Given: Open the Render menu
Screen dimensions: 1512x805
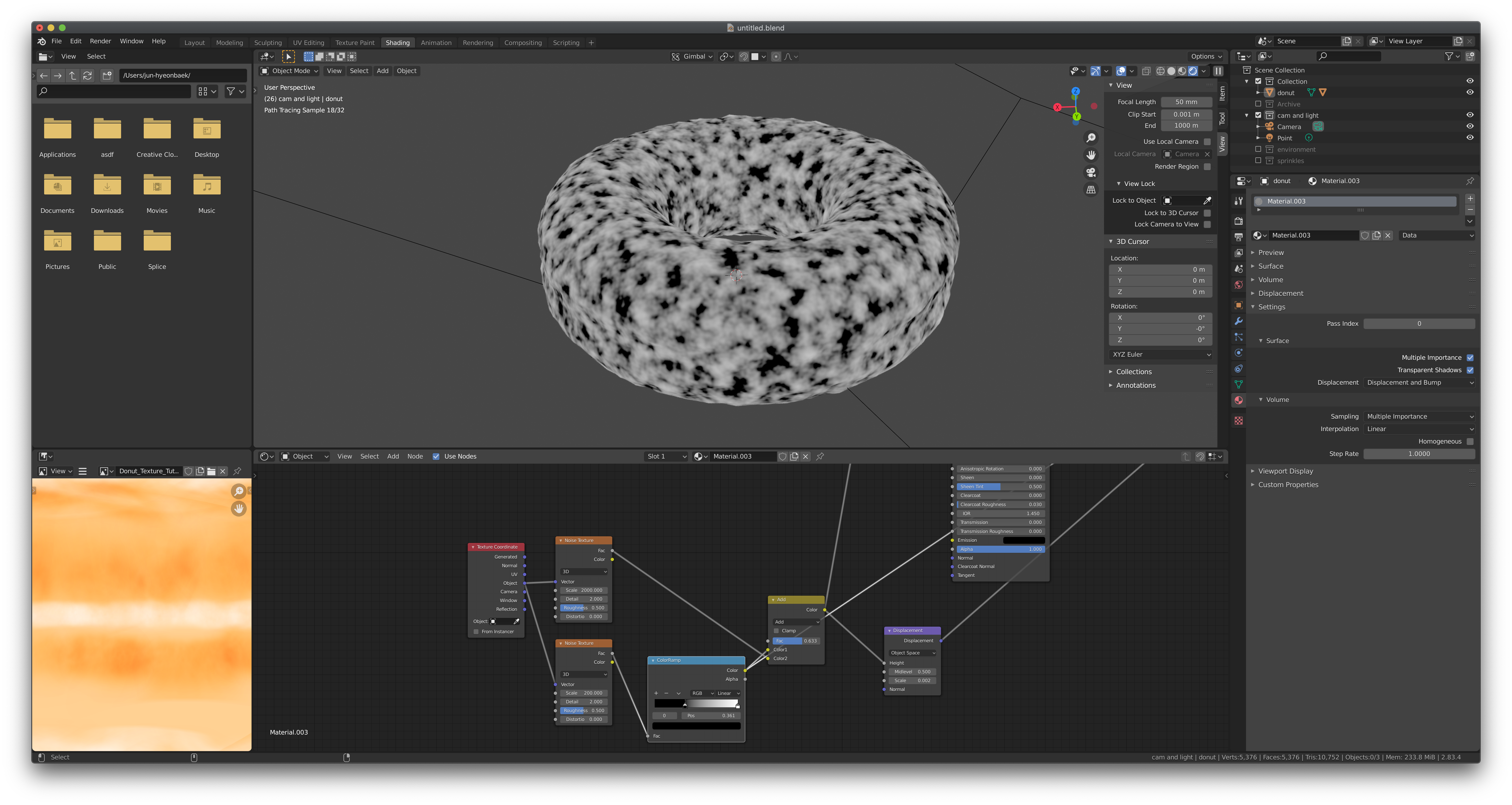Looking at the screenshot, I should coord(100,41).
